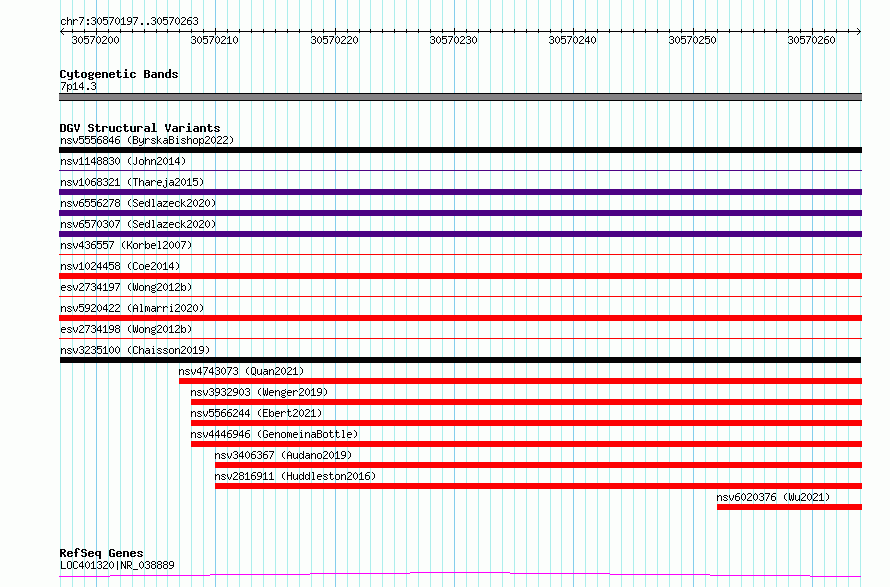
Task: Click the purple bar under nsv6570307
Action: click(x=460, y=234)
